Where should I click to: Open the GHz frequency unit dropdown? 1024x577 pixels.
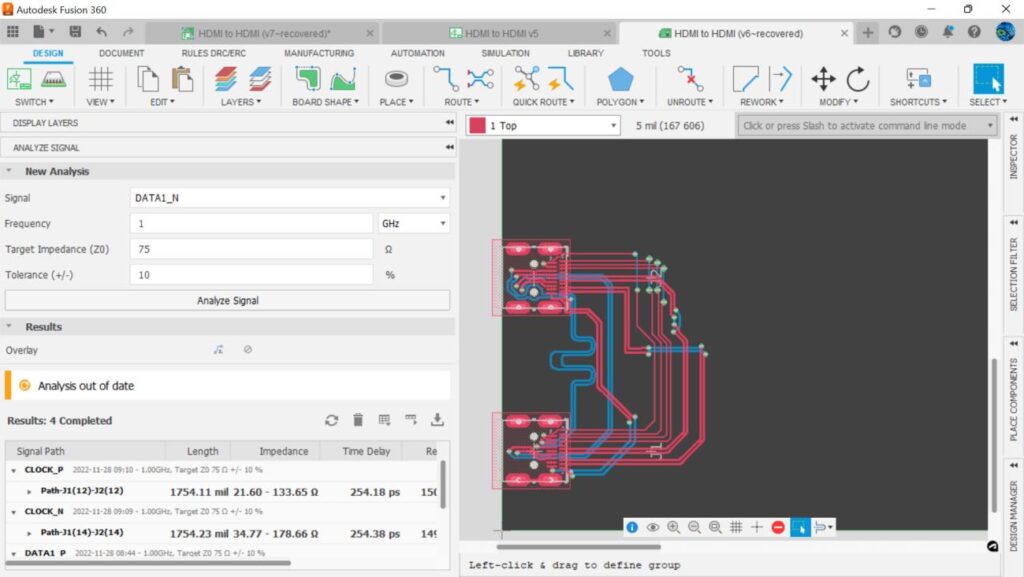(x=413, y=224)
